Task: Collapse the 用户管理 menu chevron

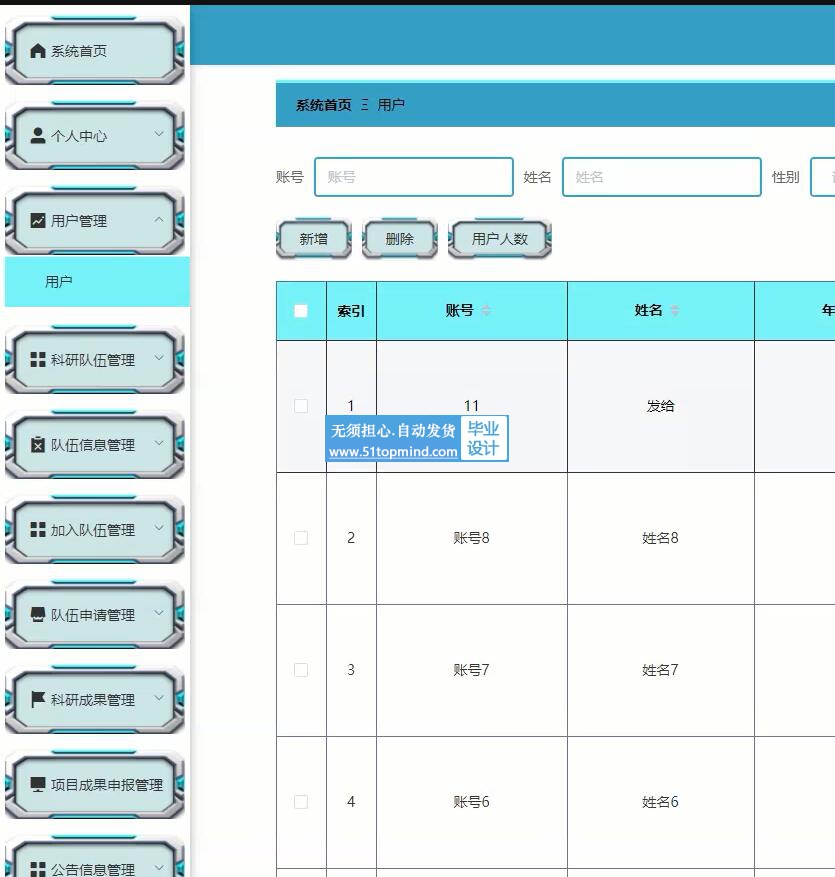Action: [x=158, y=220]
